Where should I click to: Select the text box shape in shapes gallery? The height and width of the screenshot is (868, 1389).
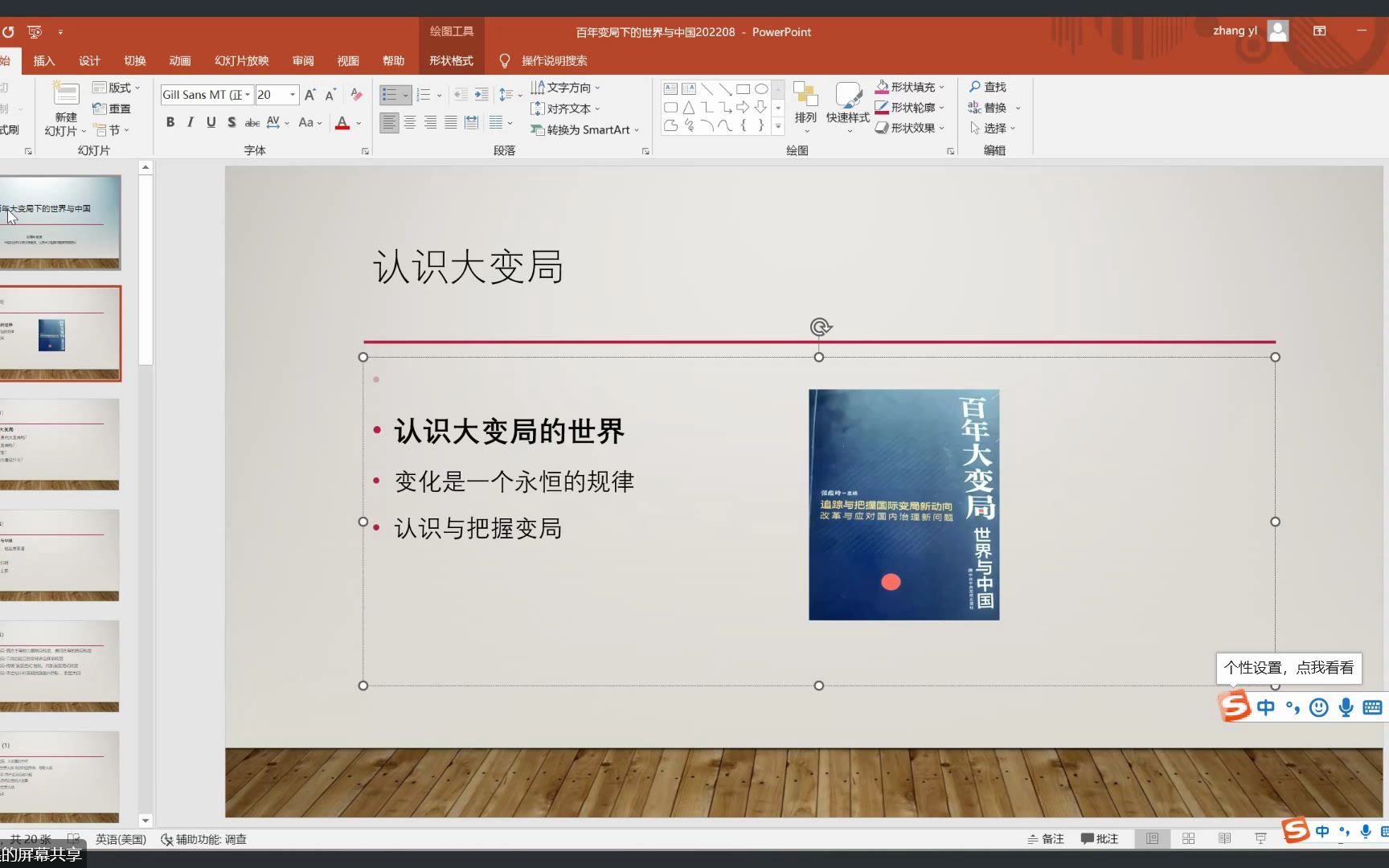click(x=670, y=89)
